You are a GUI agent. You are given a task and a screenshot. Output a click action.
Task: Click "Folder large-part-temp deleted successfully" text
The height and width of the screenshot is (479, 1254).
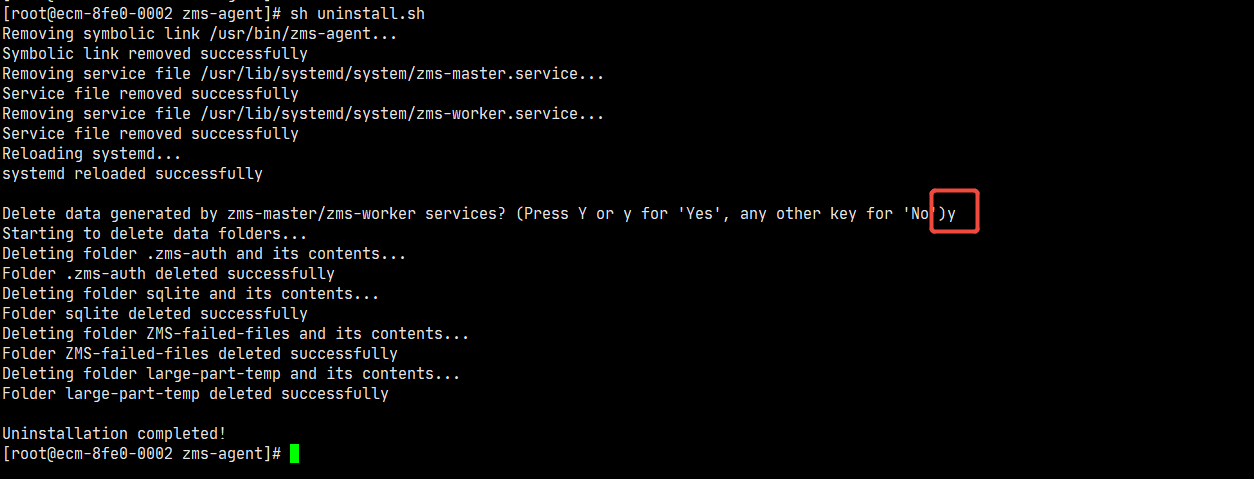click(195, 394)
